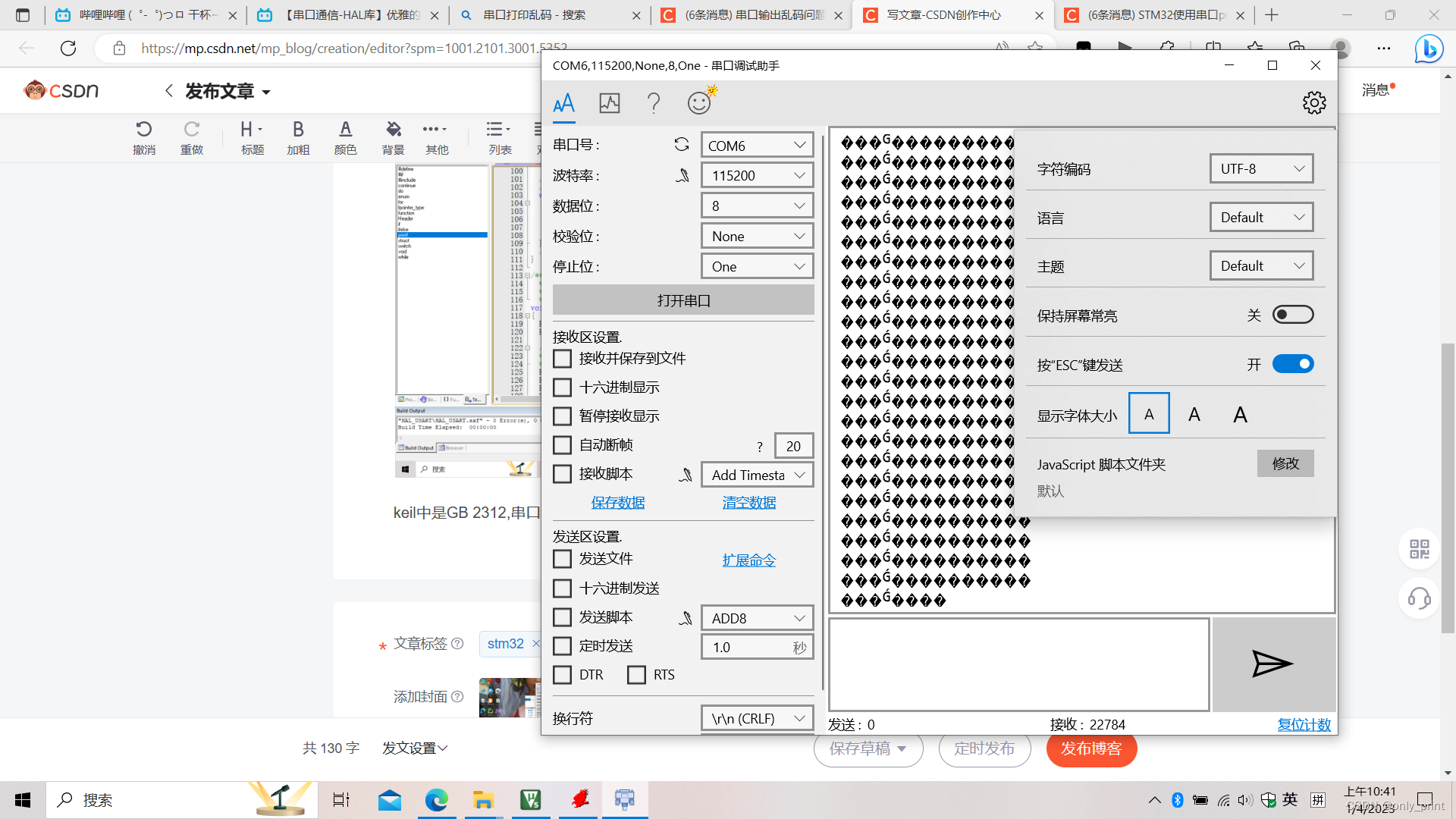Check the 自动断帧 checkbox
Viewport: 1456px width, 819px height.
click(562, 445)
